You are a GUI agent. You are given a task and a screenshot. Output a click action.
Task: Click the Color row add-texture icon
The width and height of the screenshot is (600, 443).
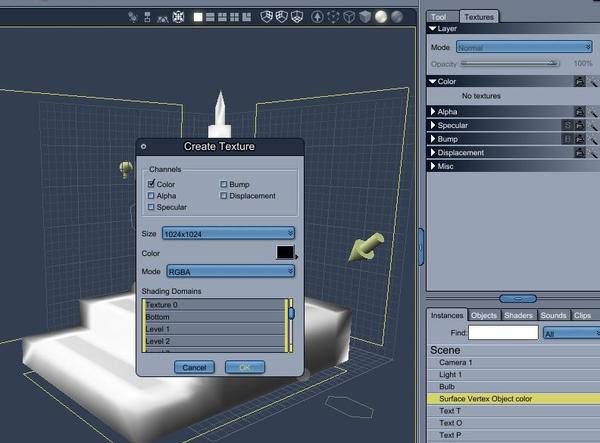tap(580, 81)
